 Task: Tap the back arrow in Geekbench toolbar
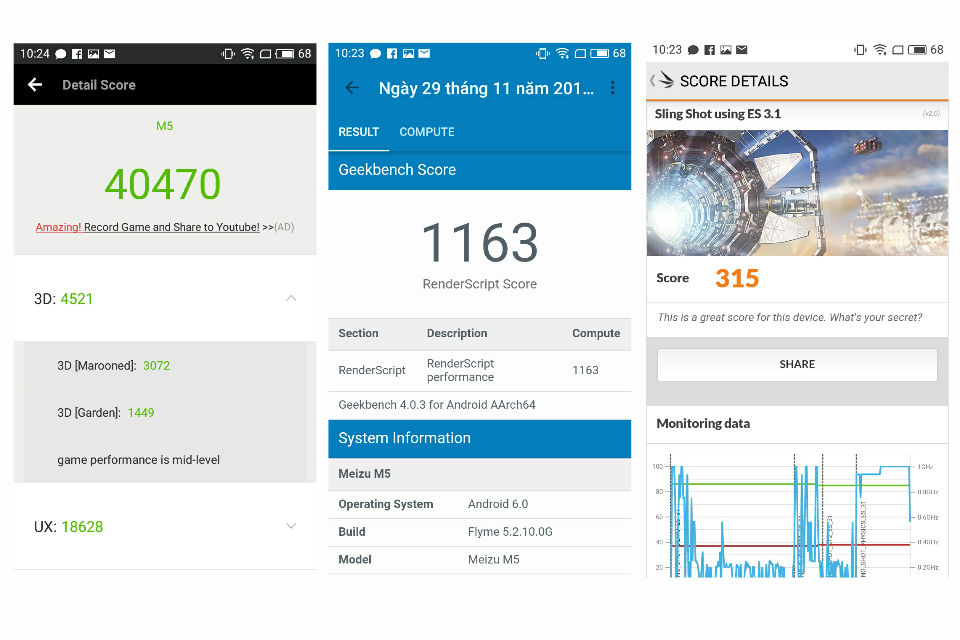[x=351, y=88]
